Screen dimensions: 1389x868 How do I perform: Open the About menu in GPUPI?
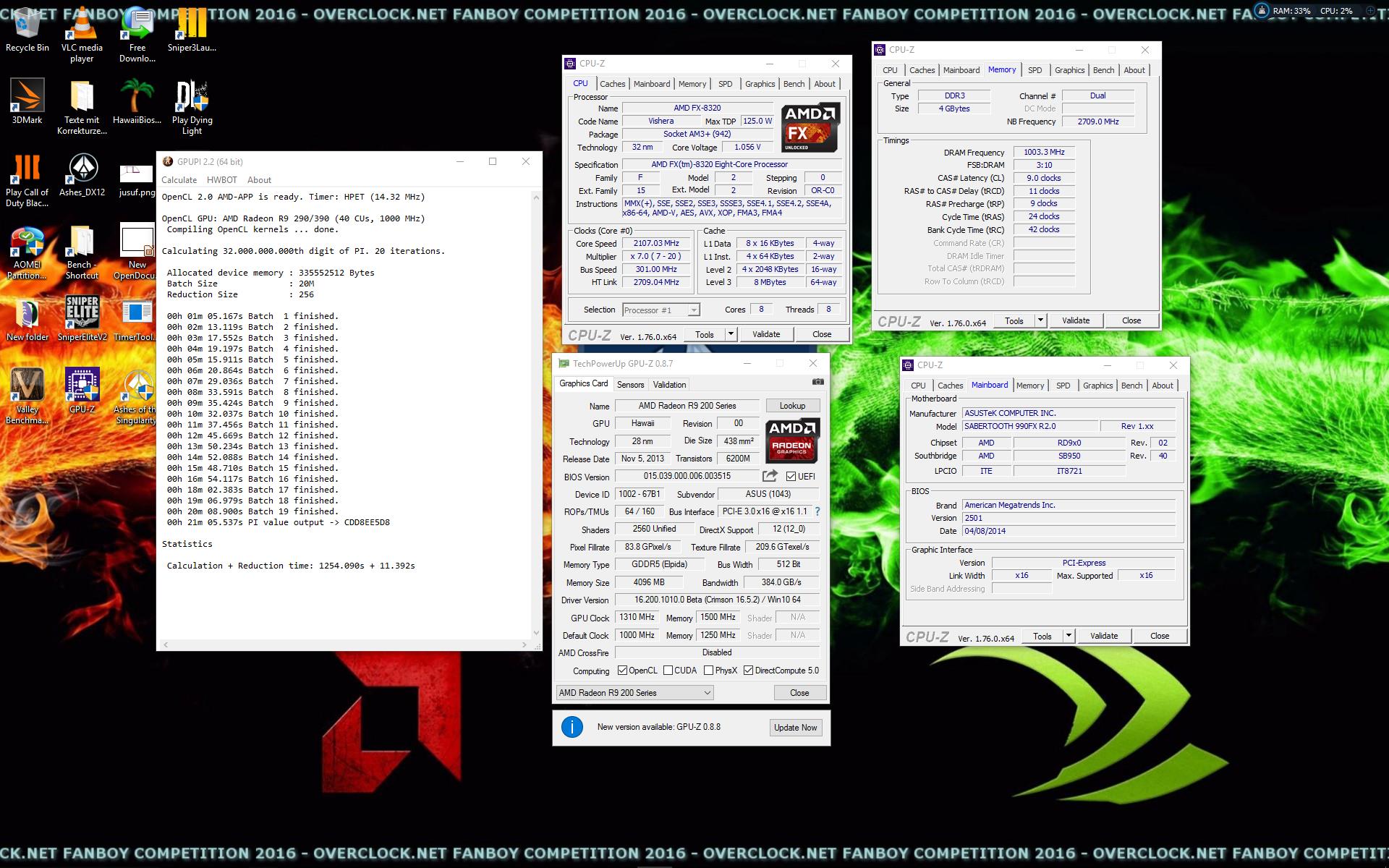click(259, 180)
